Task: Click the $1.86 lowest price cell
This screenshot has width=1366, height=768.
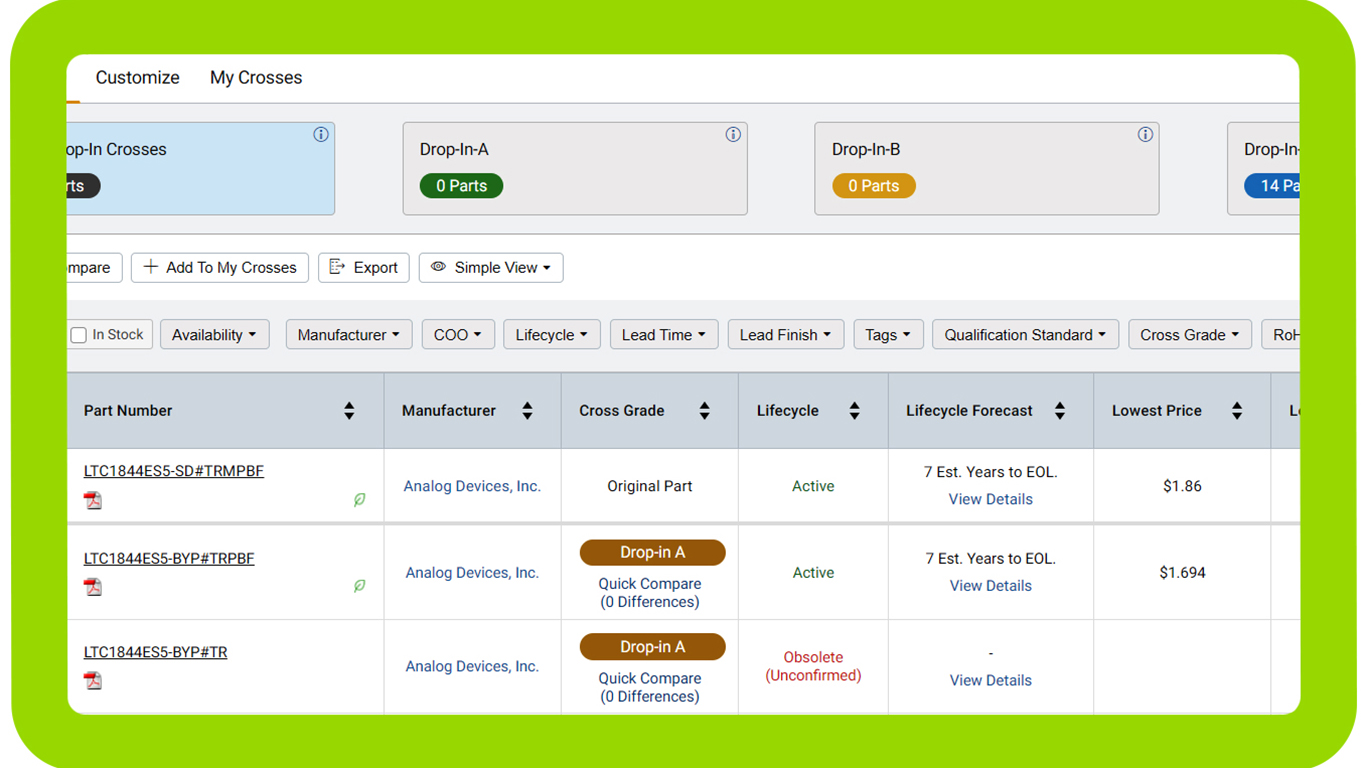Action: [1182, 486]
